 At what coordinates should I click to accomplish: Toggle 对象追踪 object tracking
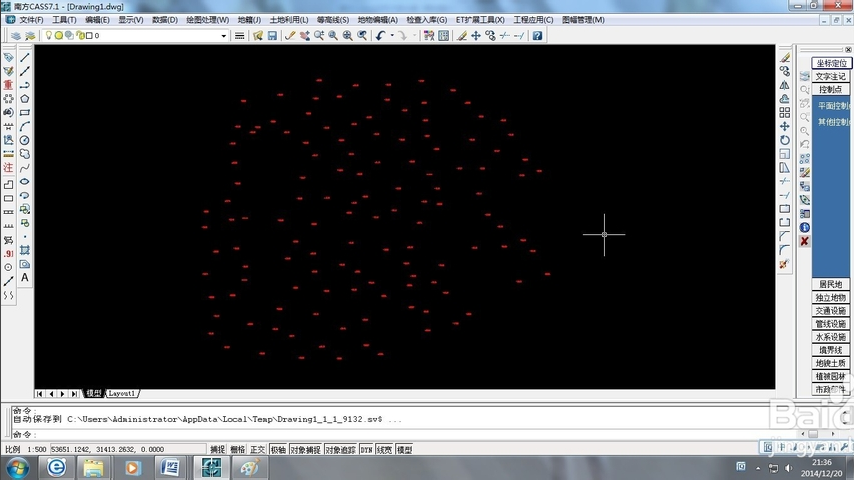point(340,449)
